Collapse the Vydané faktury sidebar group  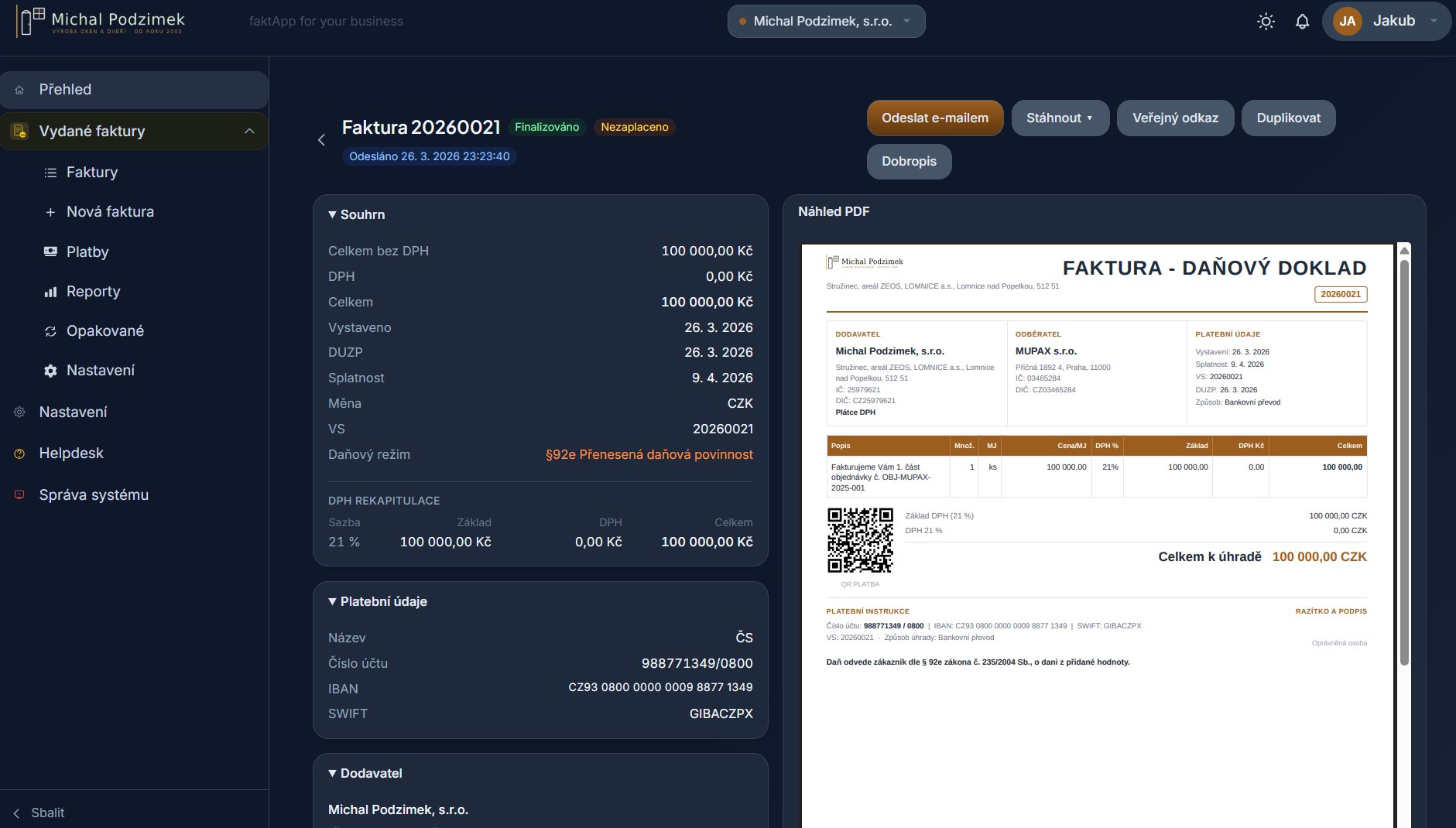[249, 131]
